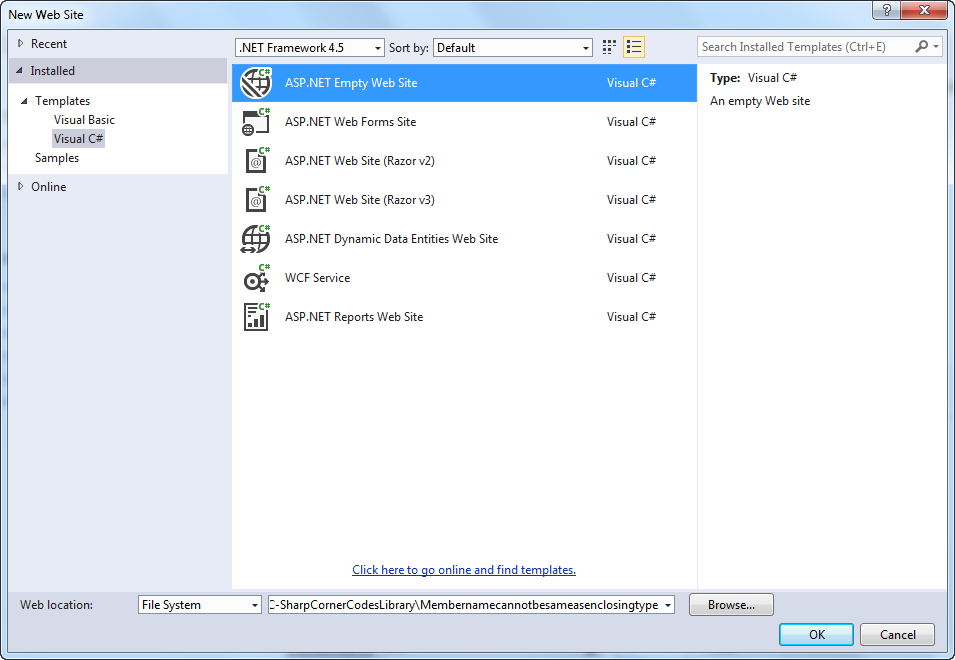
Task: Switch to small icons view
Action: pos(609,47)
